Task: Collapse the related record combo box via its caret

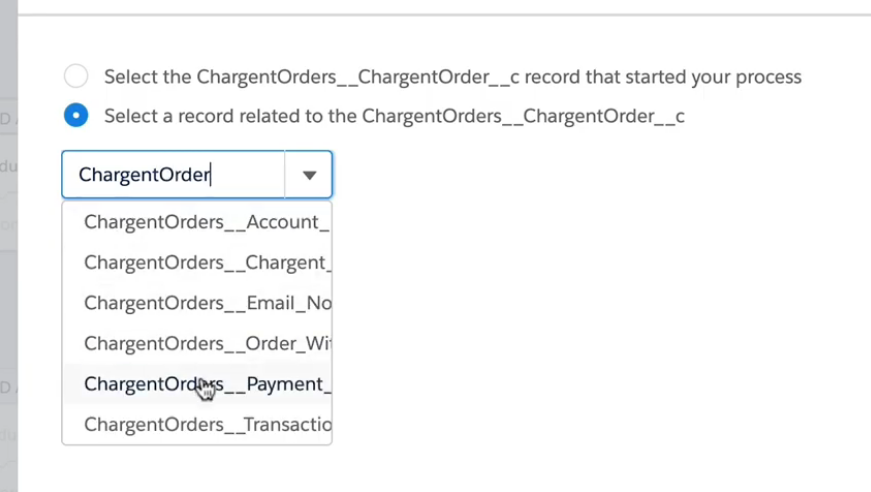Action: [309, 175]
